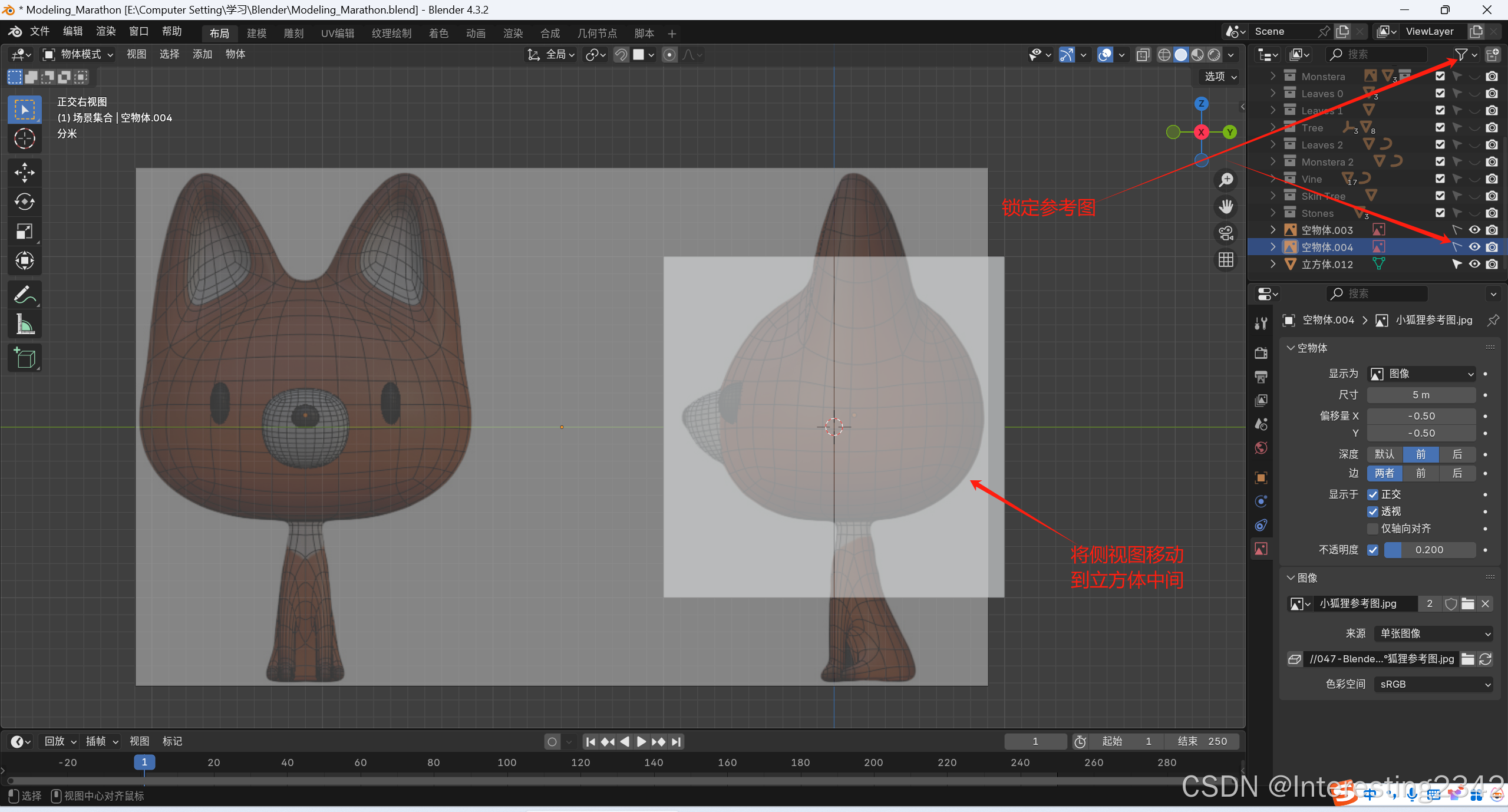Image resolution: width=1508 pixels, height=812 pixels.
Task: Expand the Monstera collection in outliner
Action: (1273, 76)
